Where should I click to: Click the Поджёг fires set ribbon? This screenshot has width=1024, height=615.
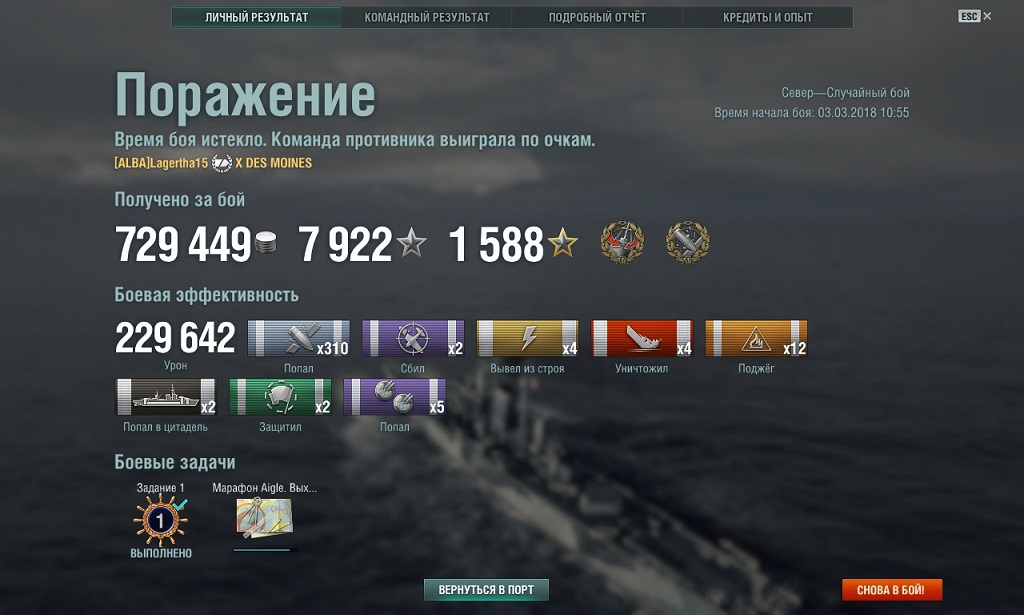pyautogui.click(x=756, y=338)
